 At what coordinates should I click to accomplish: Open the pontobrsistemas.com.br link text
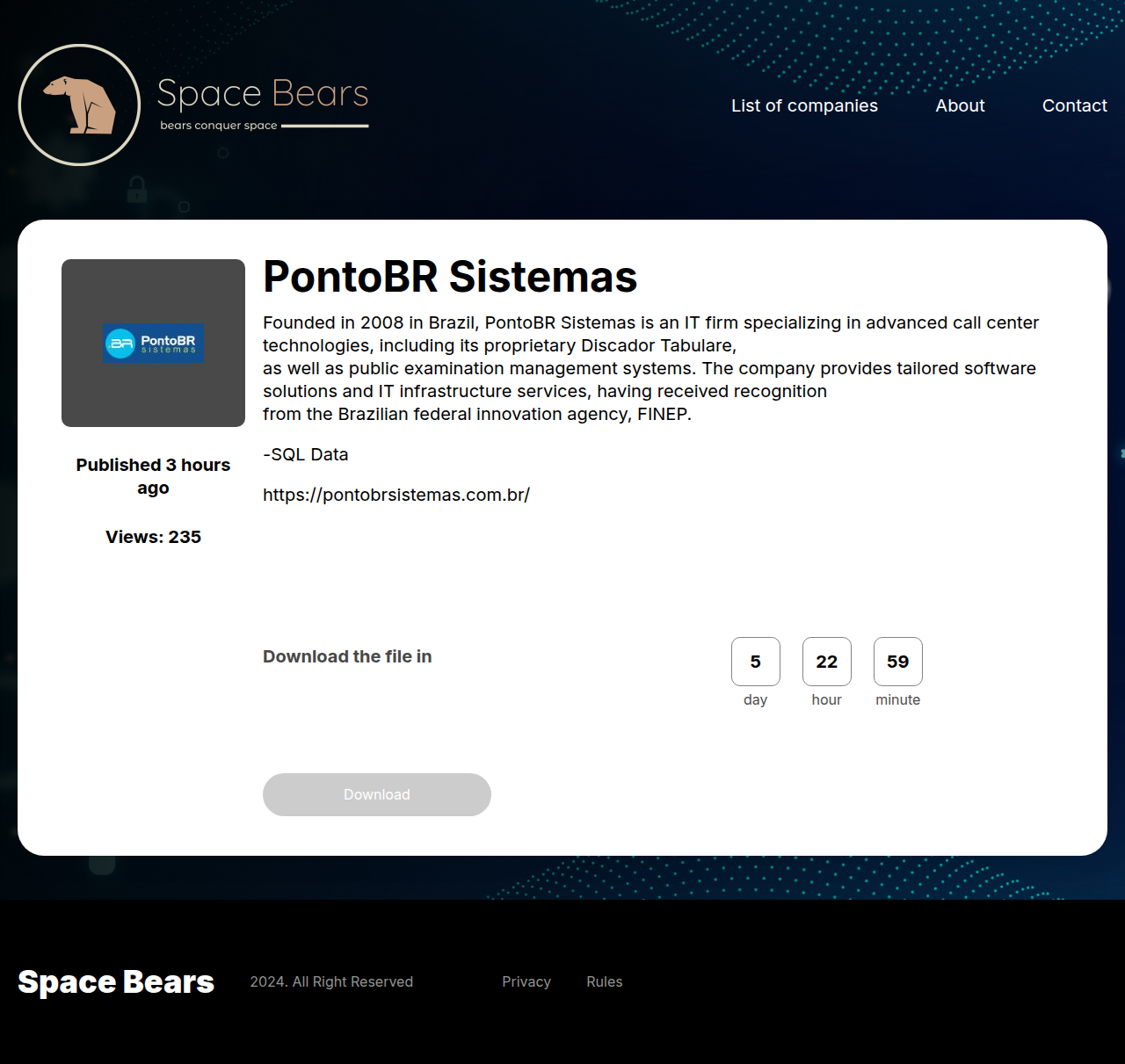click(x=396, y=495)
